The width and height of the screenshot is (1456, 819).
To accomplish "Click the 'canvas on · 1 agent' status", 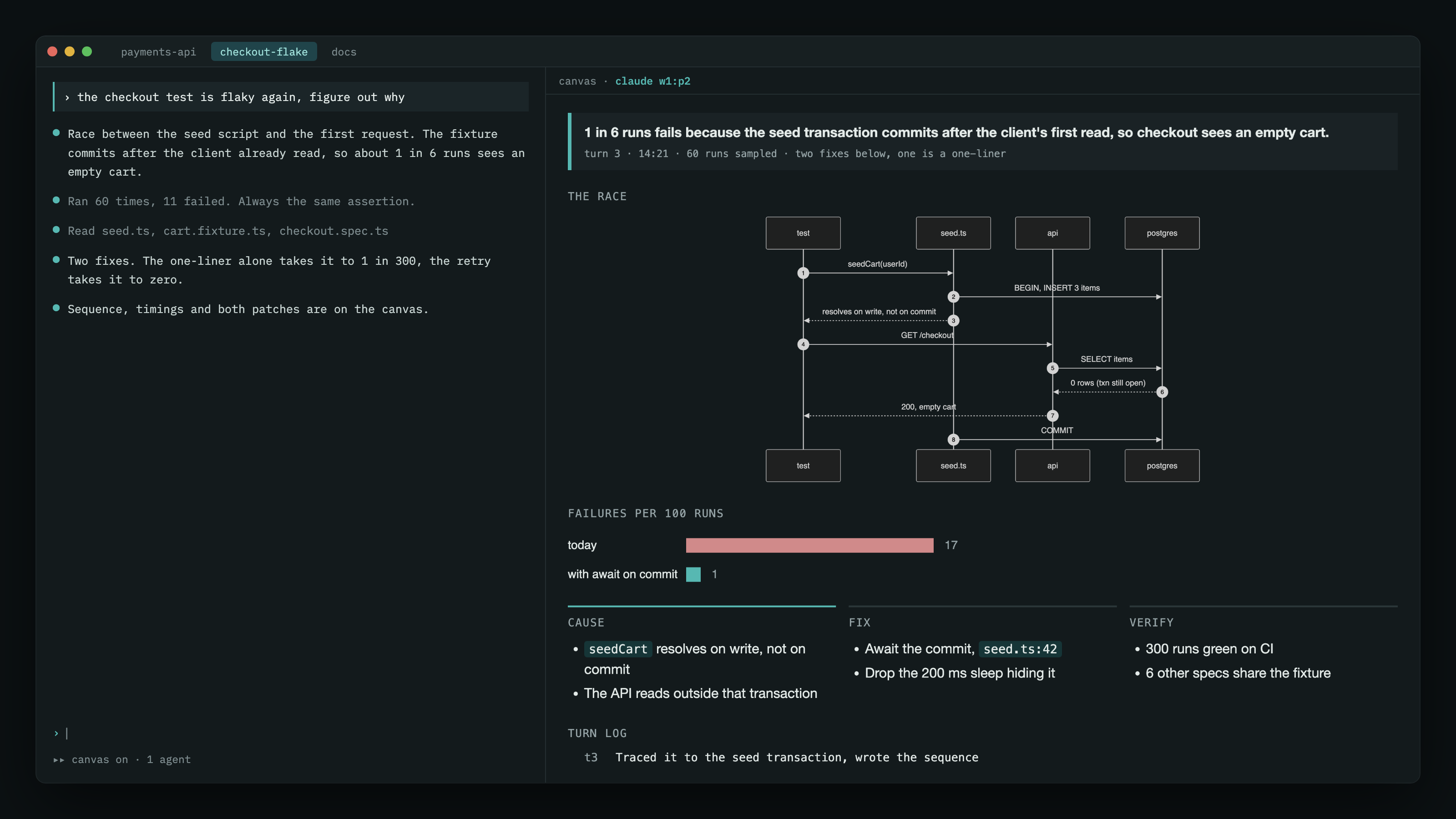I will [123, 759].
